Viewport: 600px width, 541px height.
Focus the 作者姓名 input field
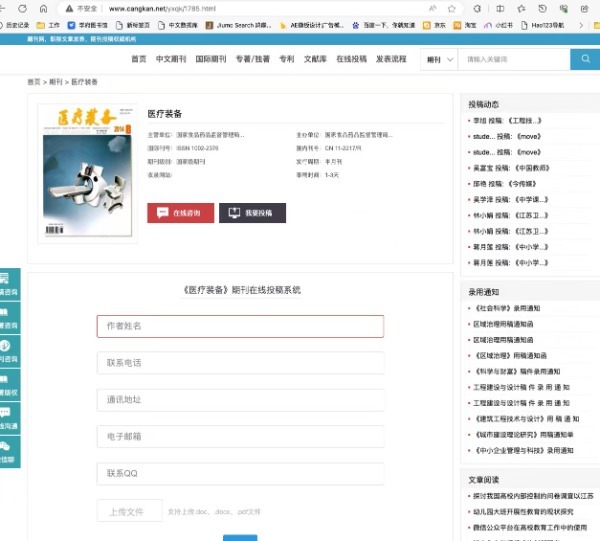[240, 326]
